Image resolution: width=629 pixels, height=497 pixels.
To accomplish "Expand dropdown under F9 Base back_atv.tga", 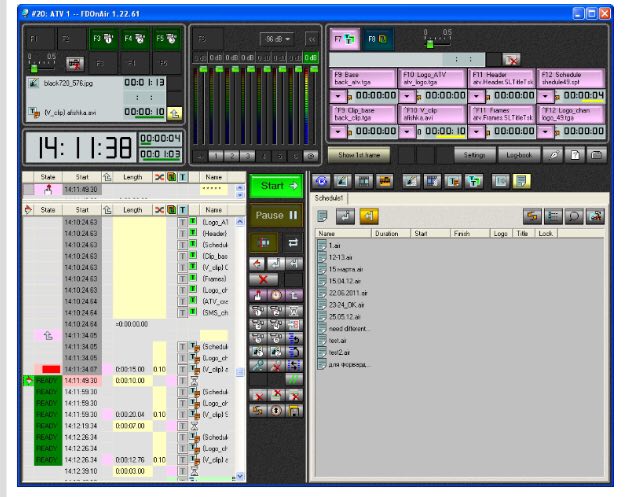I will point(338,95).
